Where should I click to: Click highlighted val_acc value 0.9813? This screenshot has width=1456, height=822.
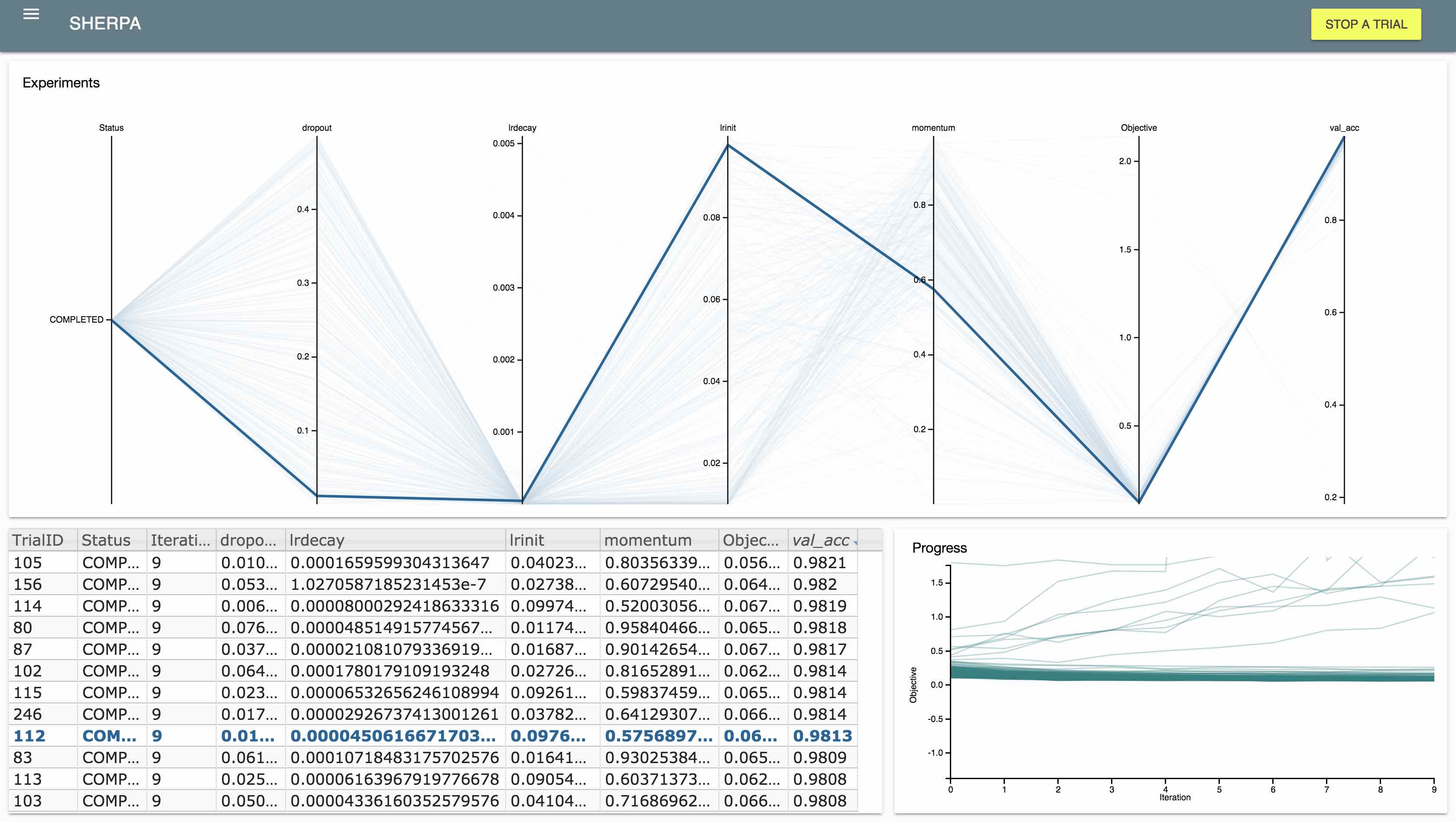tap(822, 736)
